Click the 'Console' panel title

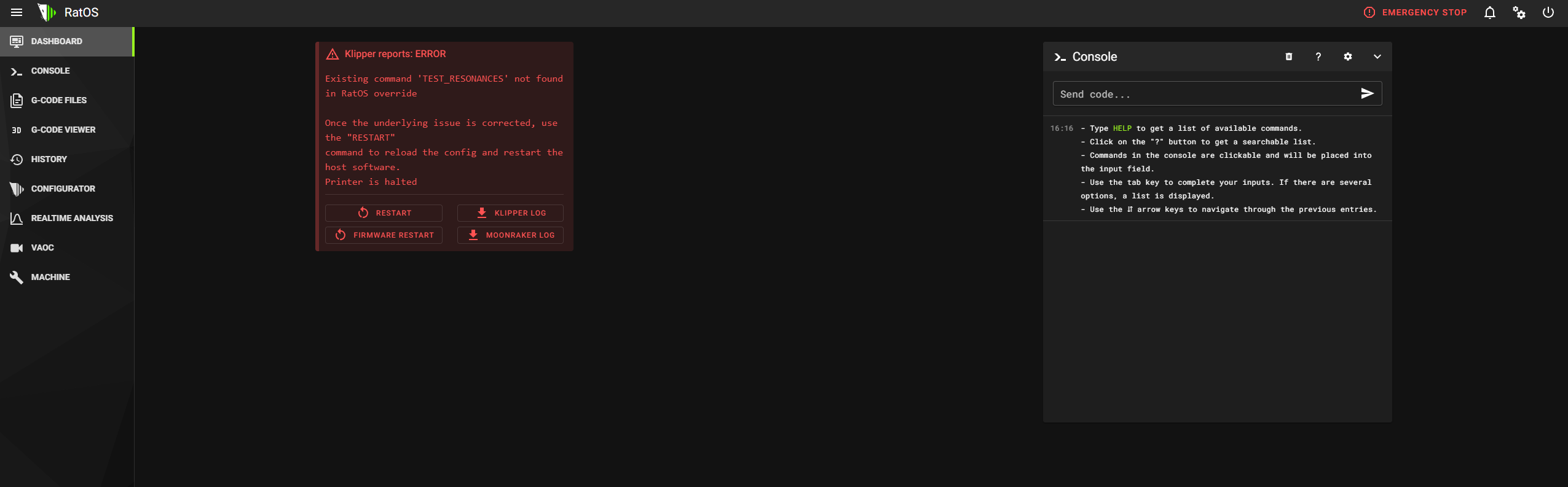[1095, 56]
